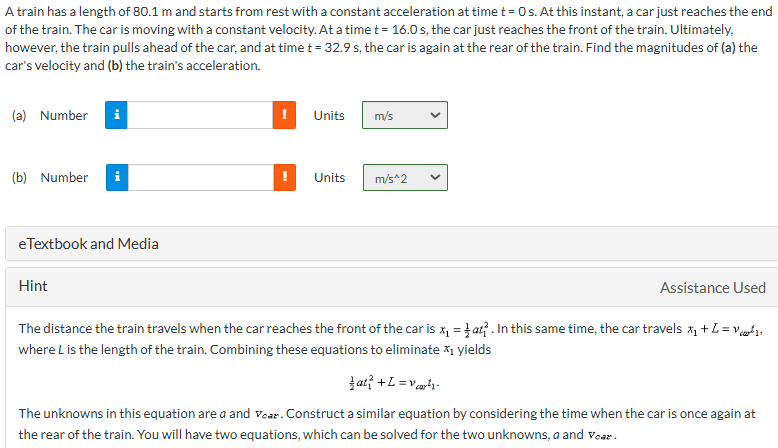This screenshot has height=448, width=778.
Task: Click the Units label for part (b)
Action: (x=329, y=178)
